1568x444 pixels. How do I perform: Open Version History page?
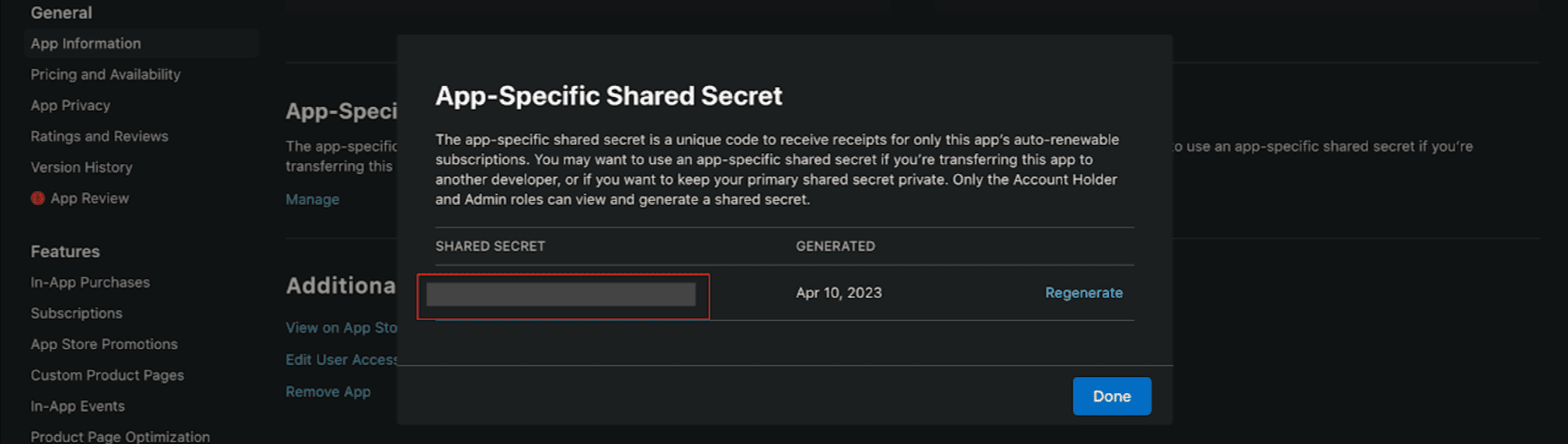click(x=82, y=167)
